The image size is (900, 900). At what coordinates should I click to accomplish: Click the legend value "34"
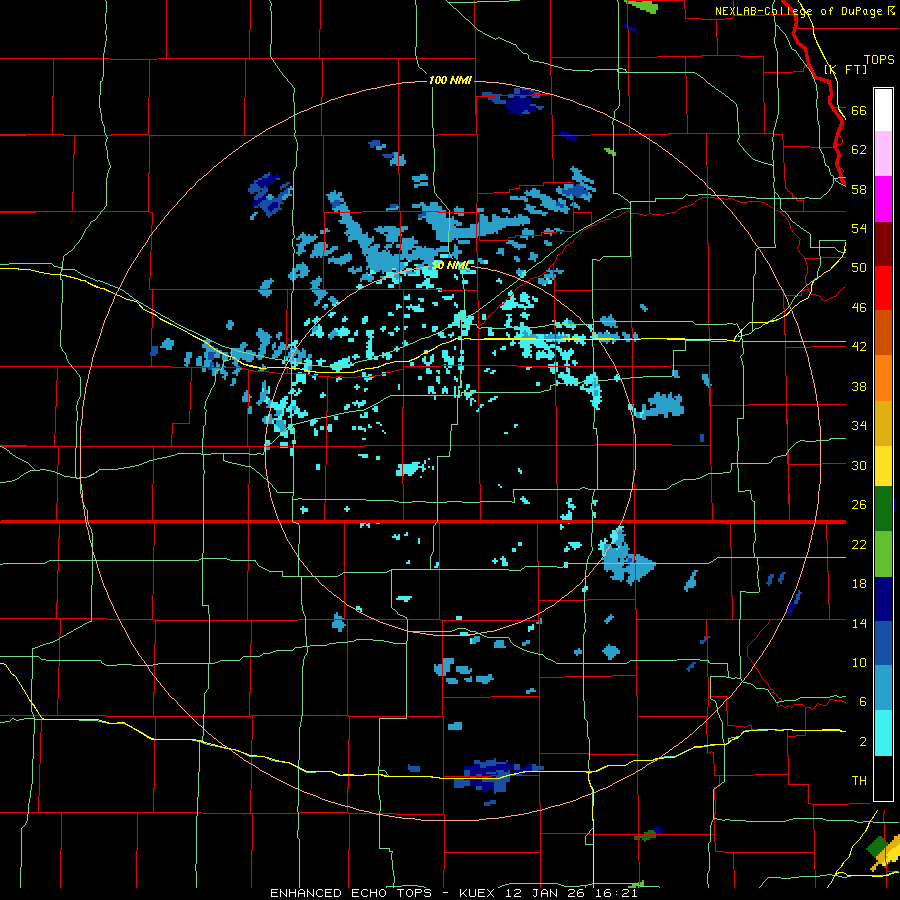point(859,426)
